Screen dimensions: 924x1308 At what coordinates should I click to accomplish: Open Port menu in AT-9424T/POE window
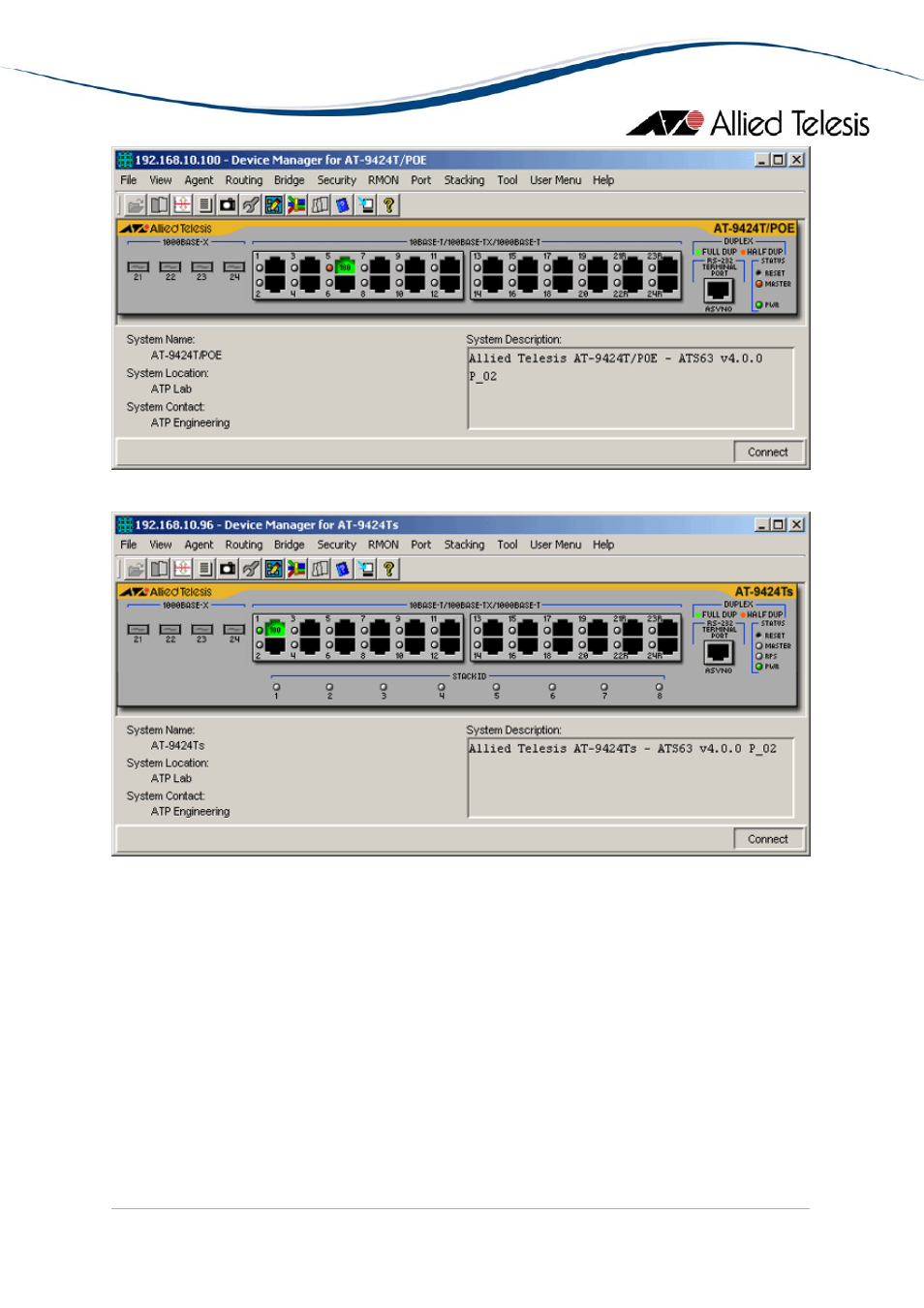click(x=421, y=180)
